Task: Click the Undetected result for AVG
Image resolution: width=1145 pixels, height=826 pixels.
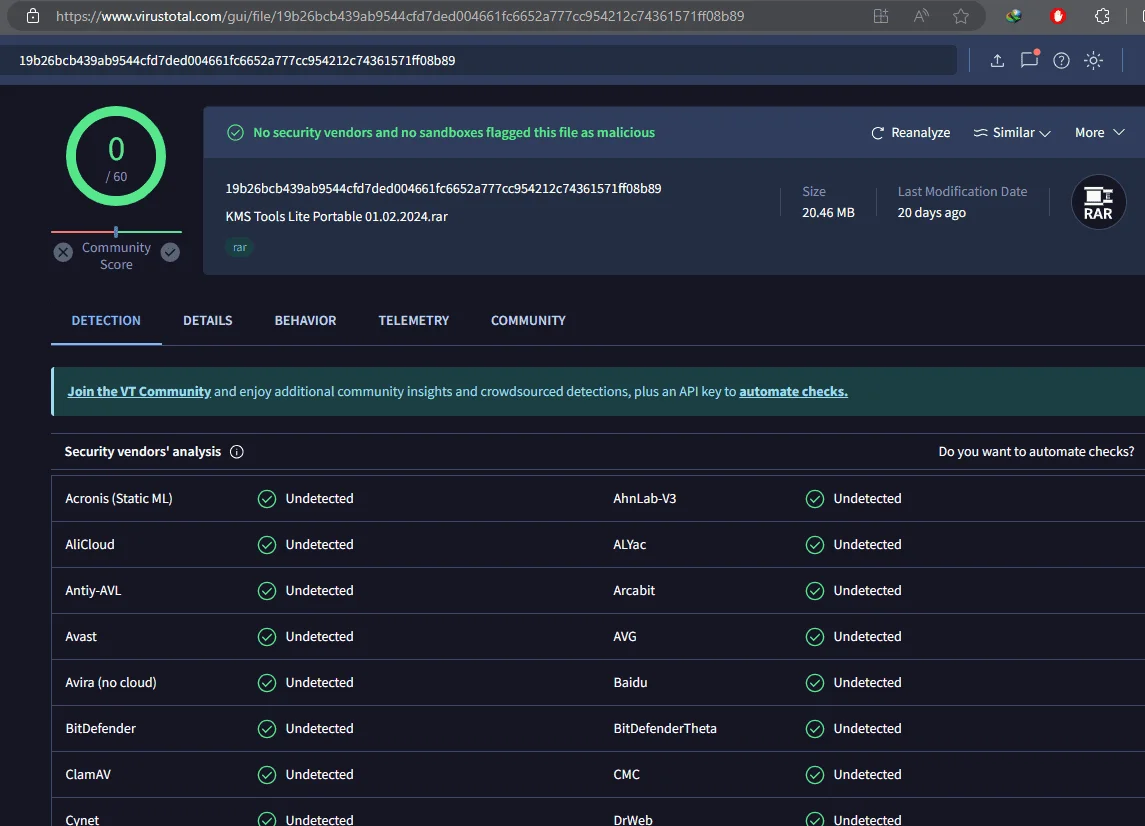Action: click(x=868, y=637)
